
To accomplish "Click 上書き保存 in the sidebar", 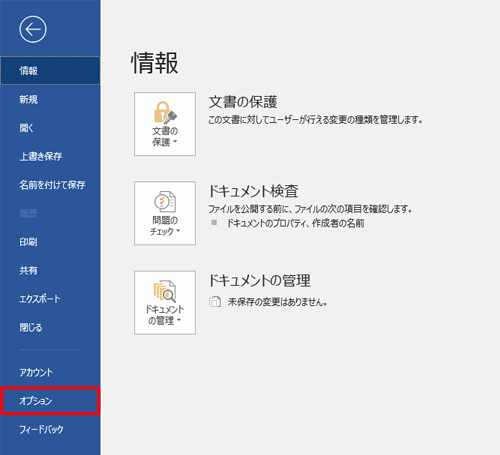I will coord(50,156).
